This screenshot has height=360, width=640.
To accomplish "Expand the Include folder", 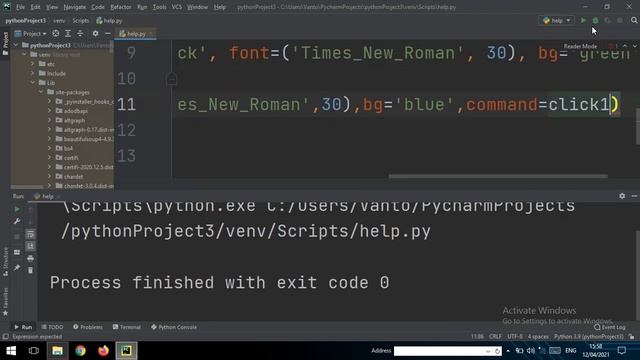I will 33,73.
